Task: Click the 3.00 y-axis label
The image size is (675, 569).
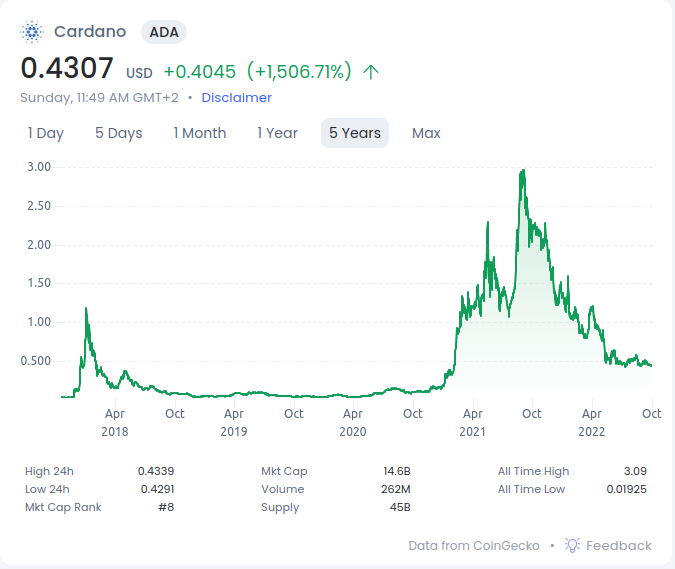Action: click(39, 167)
